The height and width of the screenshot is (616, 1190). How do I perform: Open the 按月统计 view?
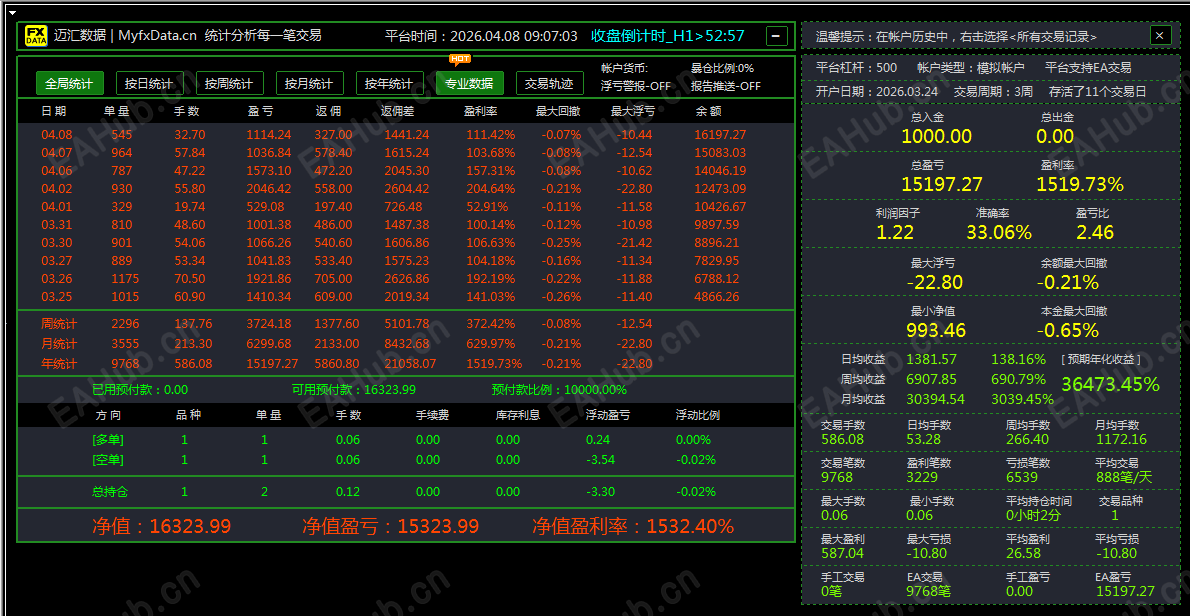pyautogui.click(x=310, y=83)
